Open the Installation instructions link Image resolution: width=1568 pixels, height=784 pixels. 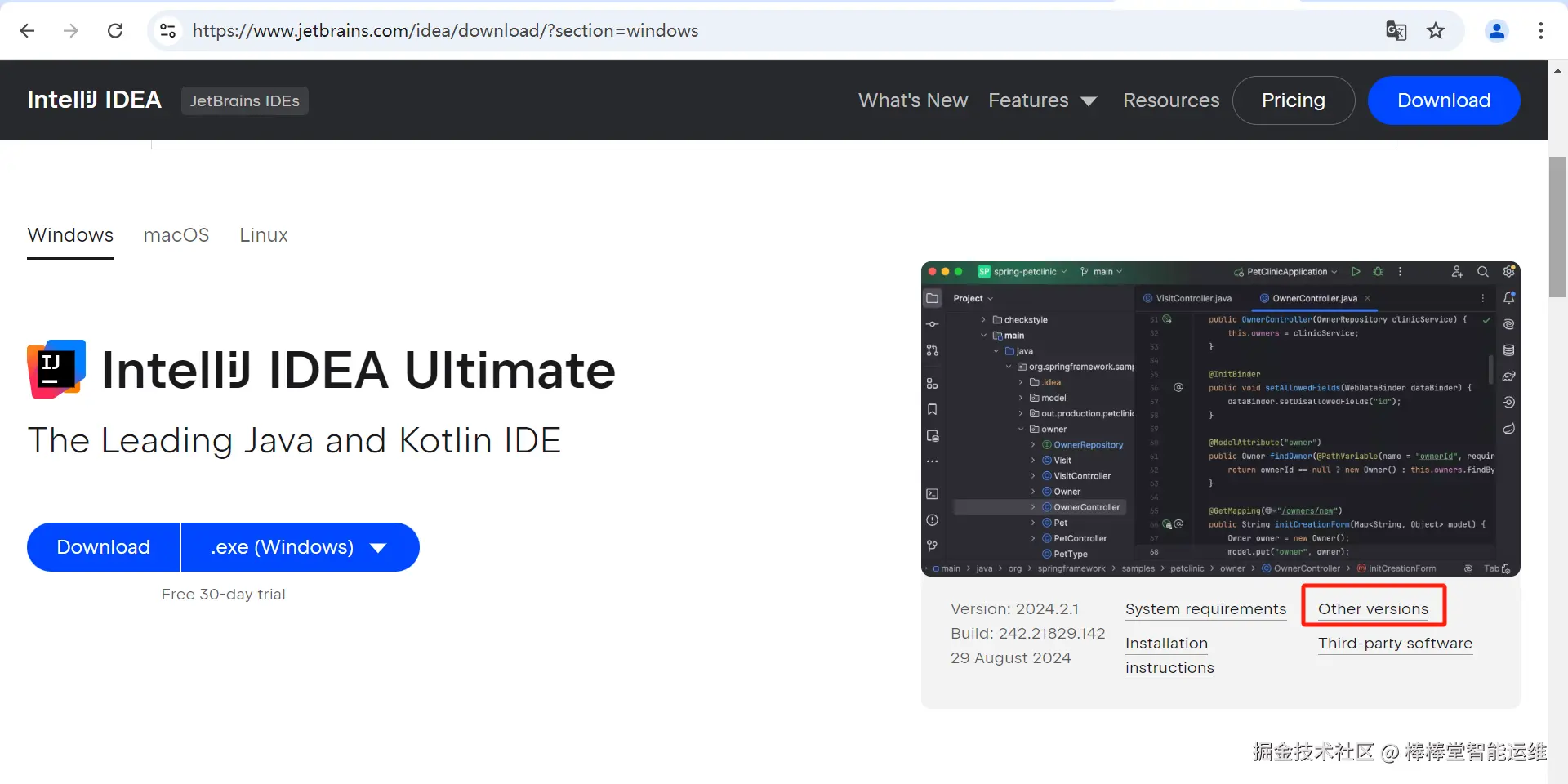[1169, 656]
